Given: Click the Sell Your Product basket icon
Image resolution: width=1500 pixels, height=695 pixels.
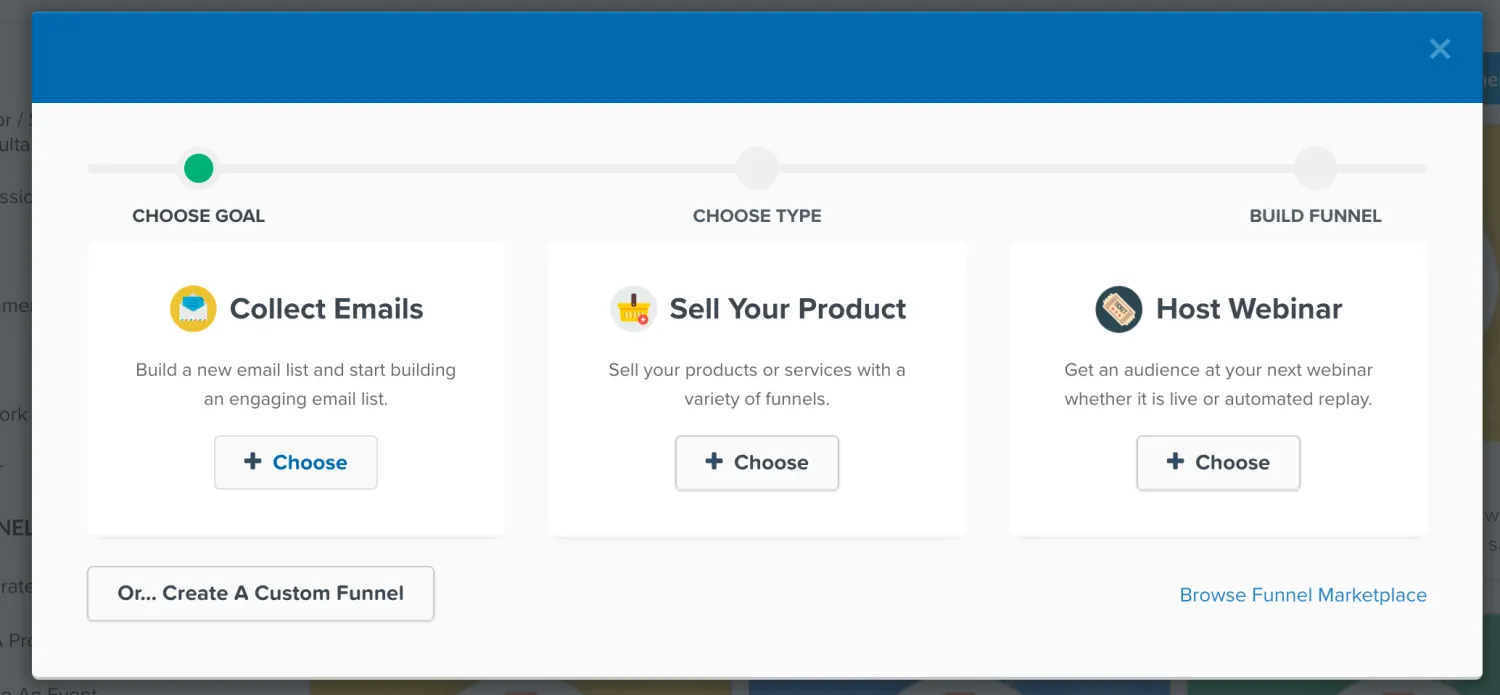Looking at the screenshot, I should click(x=633, y=309).
